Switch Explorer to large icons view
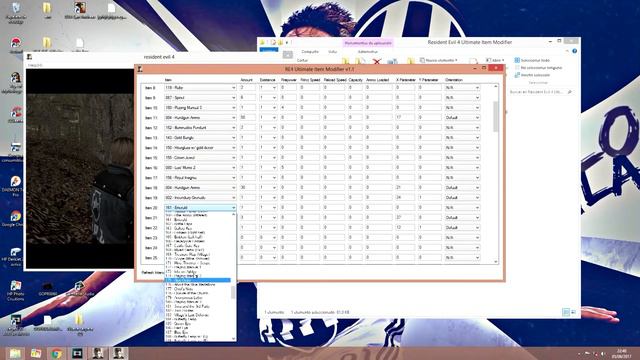Image resolution: width=640 pixels, height=360 pixels. click(573, 312)
